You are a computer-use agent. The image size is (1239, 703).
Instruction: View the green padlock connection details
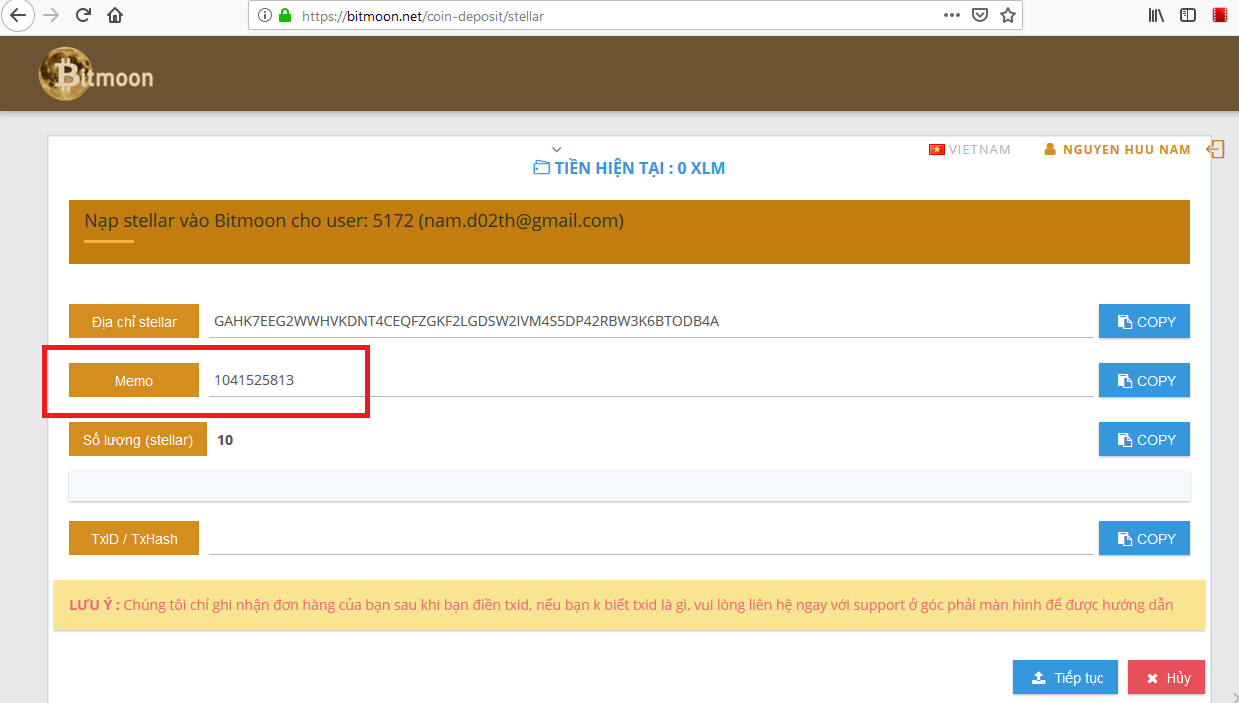click(285, 16)
